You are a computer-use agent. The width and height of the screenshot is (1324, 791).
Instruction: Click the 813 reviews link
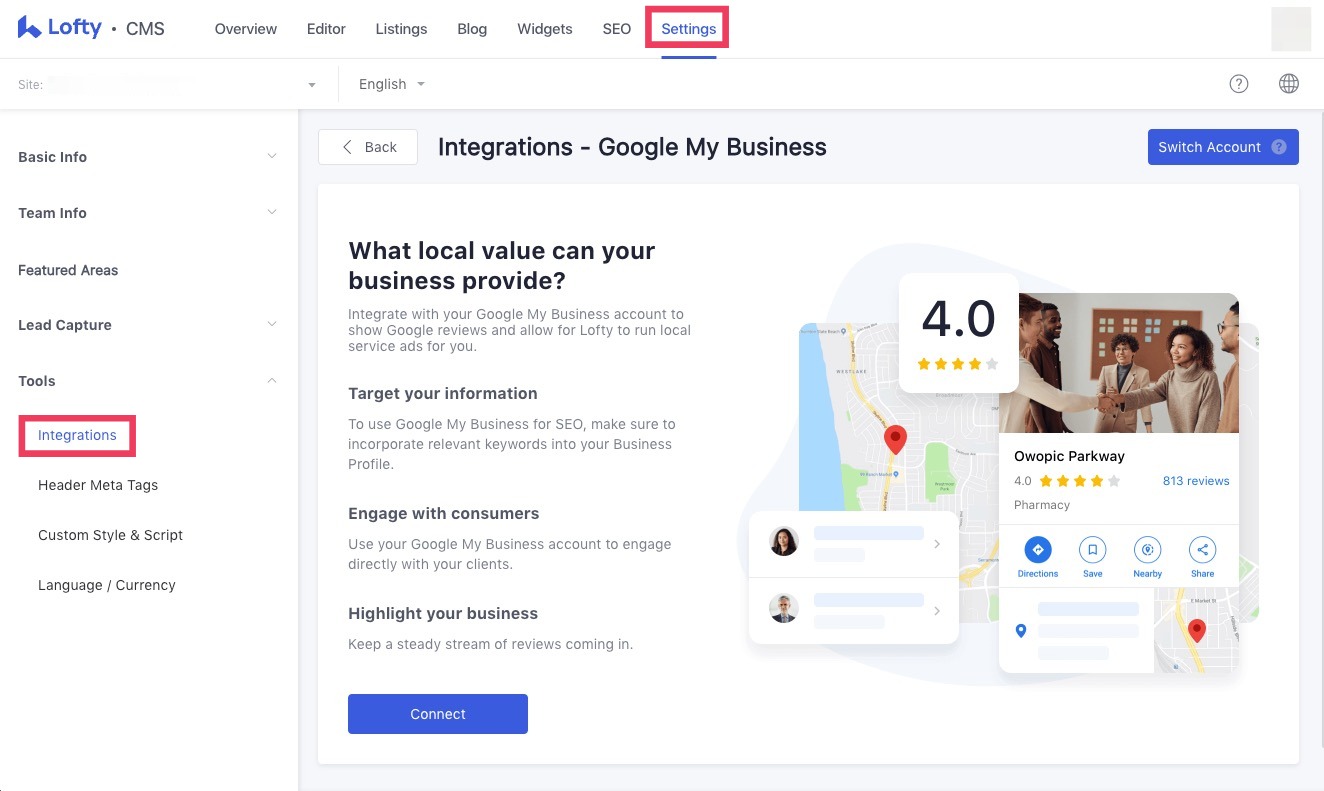pyautogui.click(x=1196, y=481)
